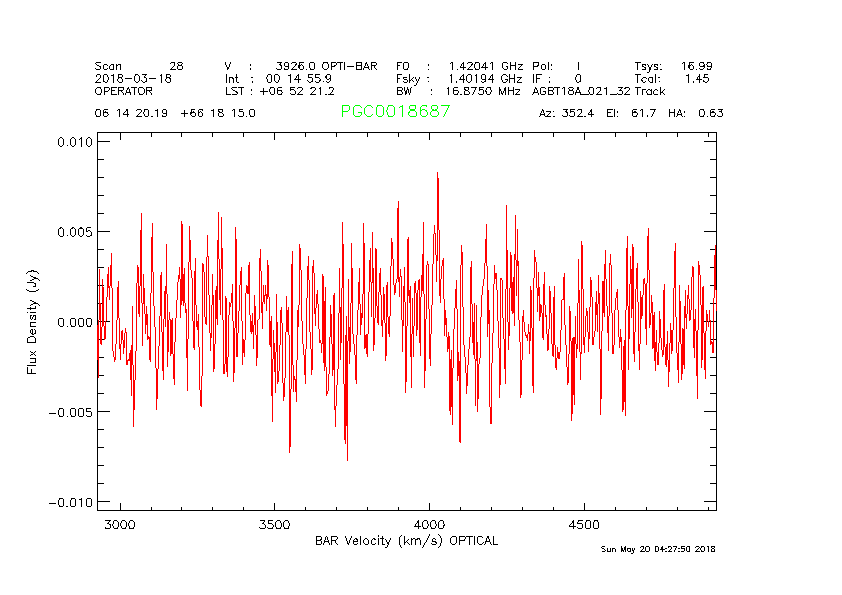842x595 pixels.
Task: Click the green PGC0018687 source title
Action: click(395, 112)
